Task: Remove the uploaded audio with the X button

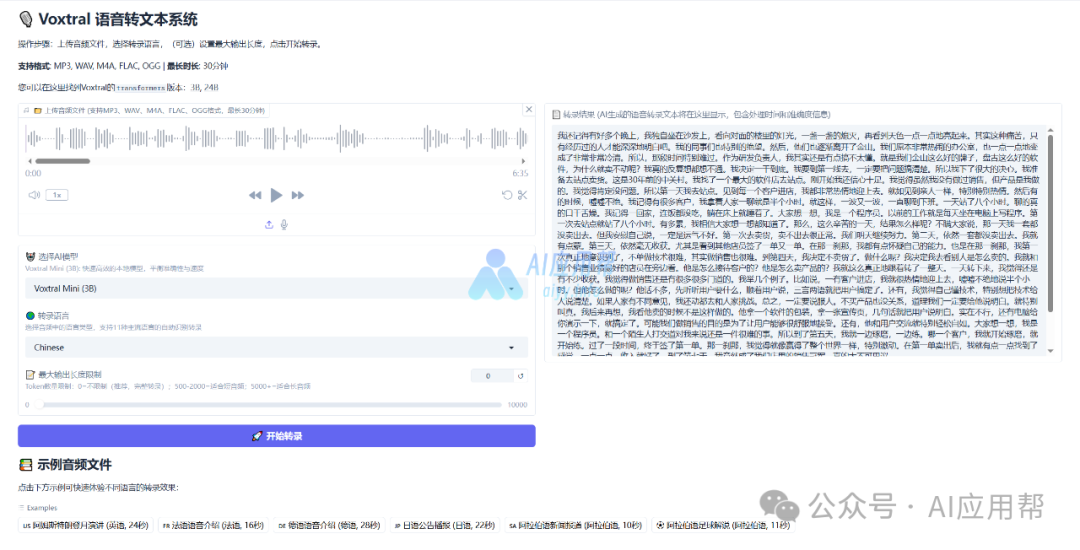Action: tap(528, 109)
